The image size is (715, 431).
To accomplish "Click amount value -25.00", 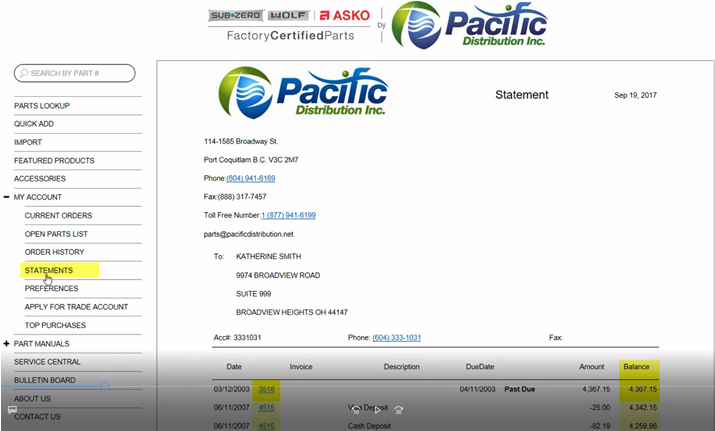I will (600, 408).
